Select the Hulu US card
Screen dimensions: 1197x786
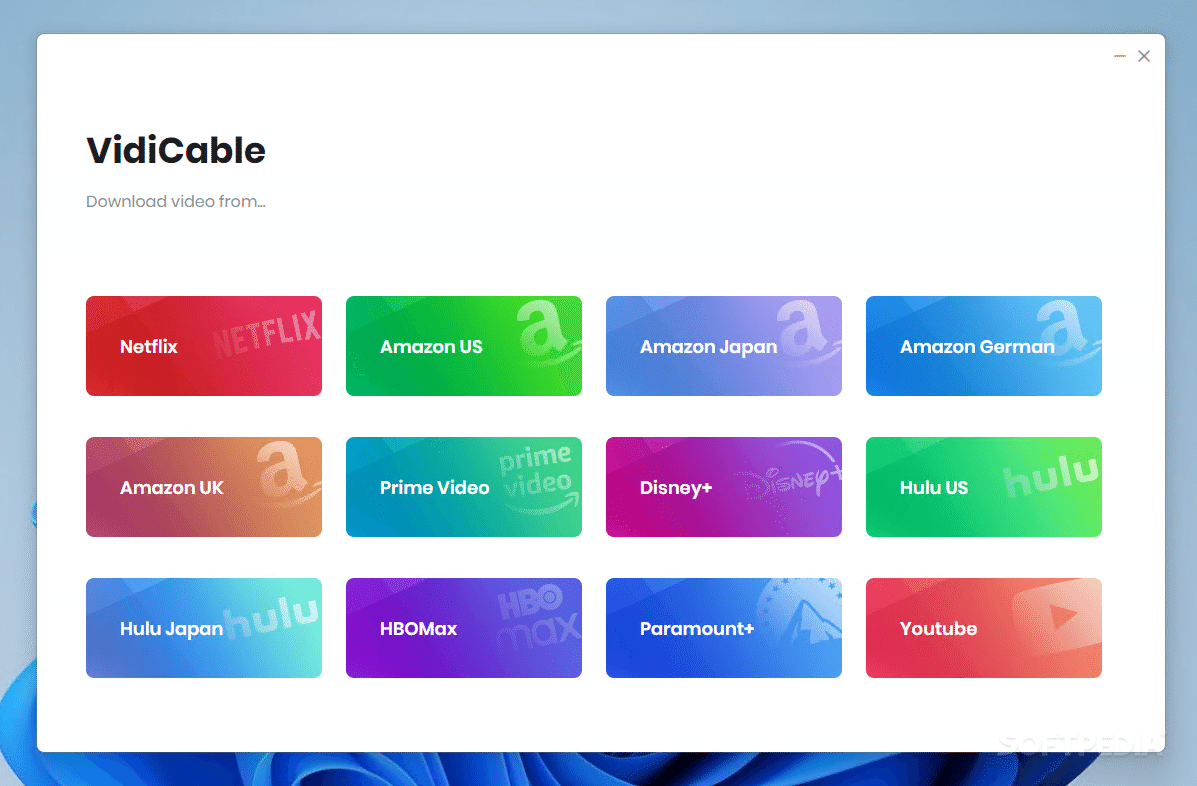pyautogui.click(x=983, y=487)
